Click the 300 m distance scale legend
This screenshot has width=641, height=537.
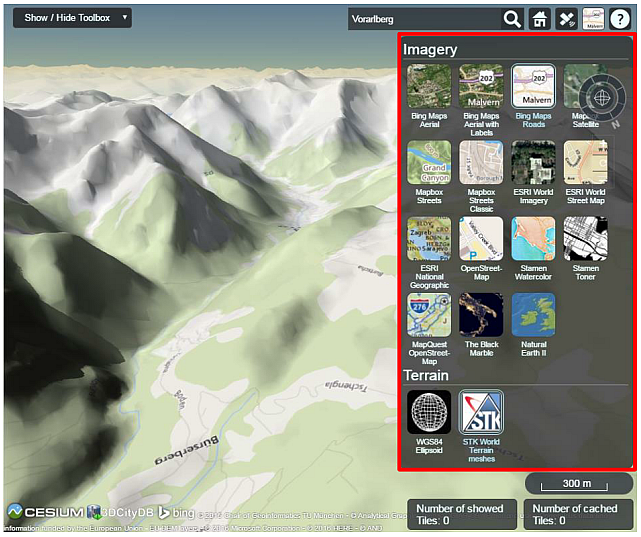pyautogui.click(x=579, y=484)
